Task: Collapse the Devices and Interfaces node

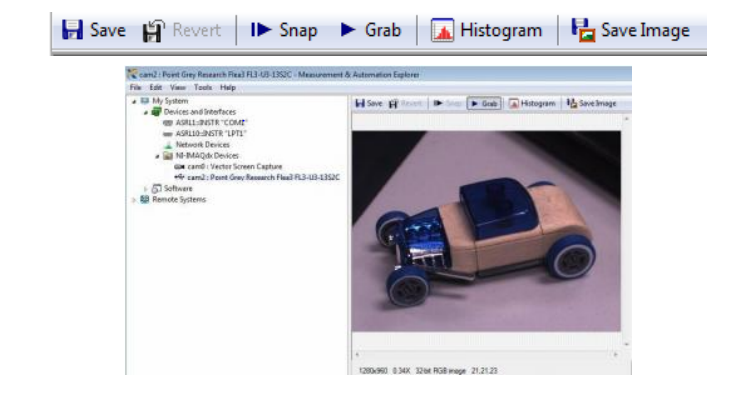Action: point(146,112)
